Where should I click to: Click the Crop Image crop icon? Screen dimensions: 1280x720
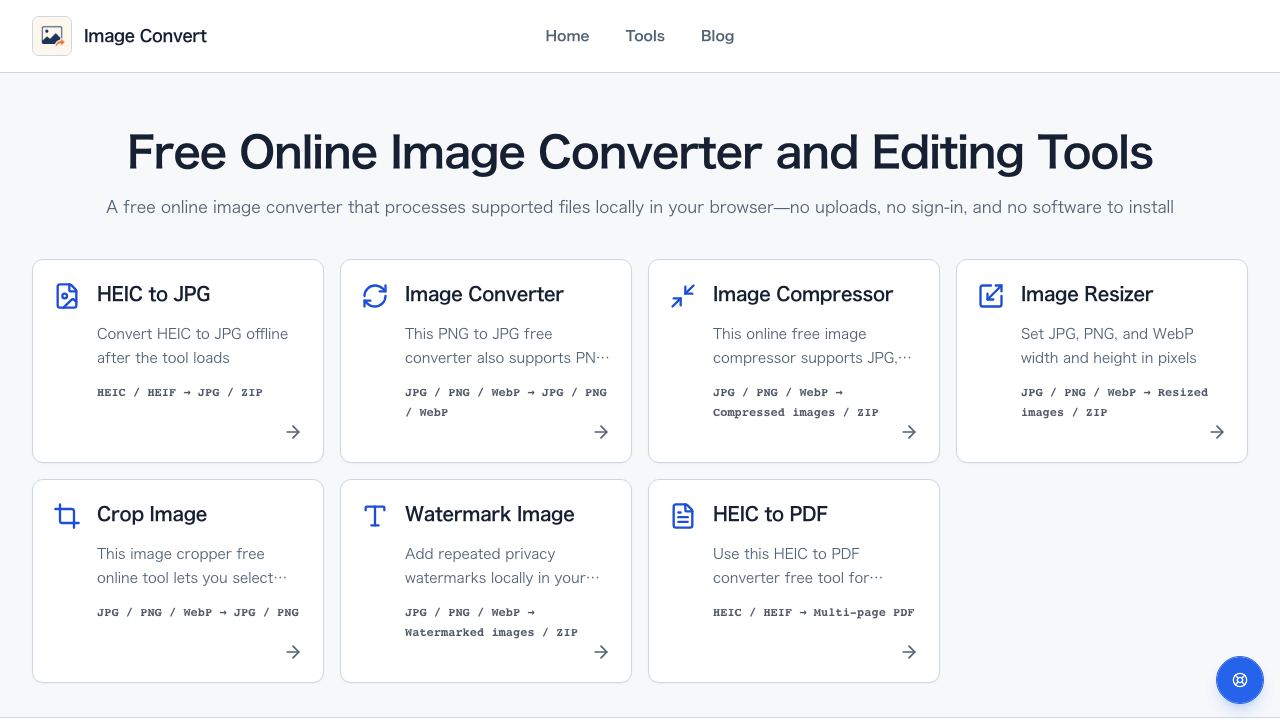(x=67, y=516)
